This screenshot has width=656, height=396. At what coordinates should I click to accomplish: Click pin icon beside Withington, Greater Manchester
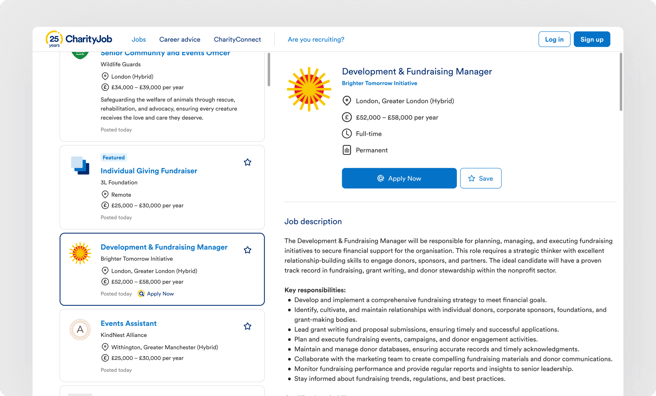[105, 347]
